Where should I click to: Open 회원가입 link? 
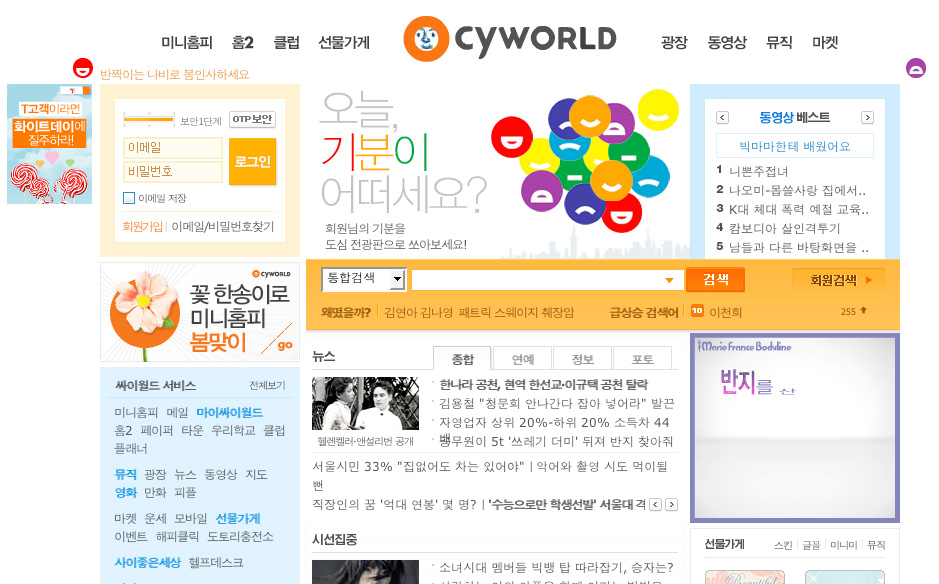click(x=143, y=226)
